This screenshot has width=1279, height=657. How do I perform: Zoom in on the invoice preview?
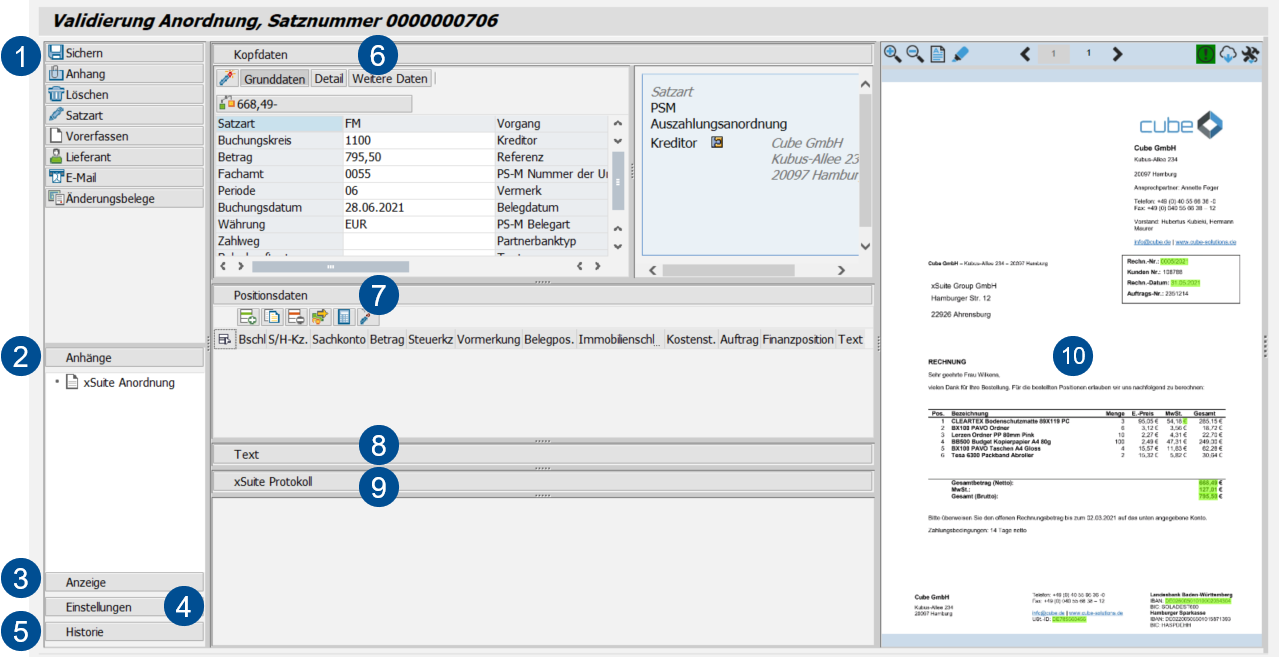tap(893, 54)
